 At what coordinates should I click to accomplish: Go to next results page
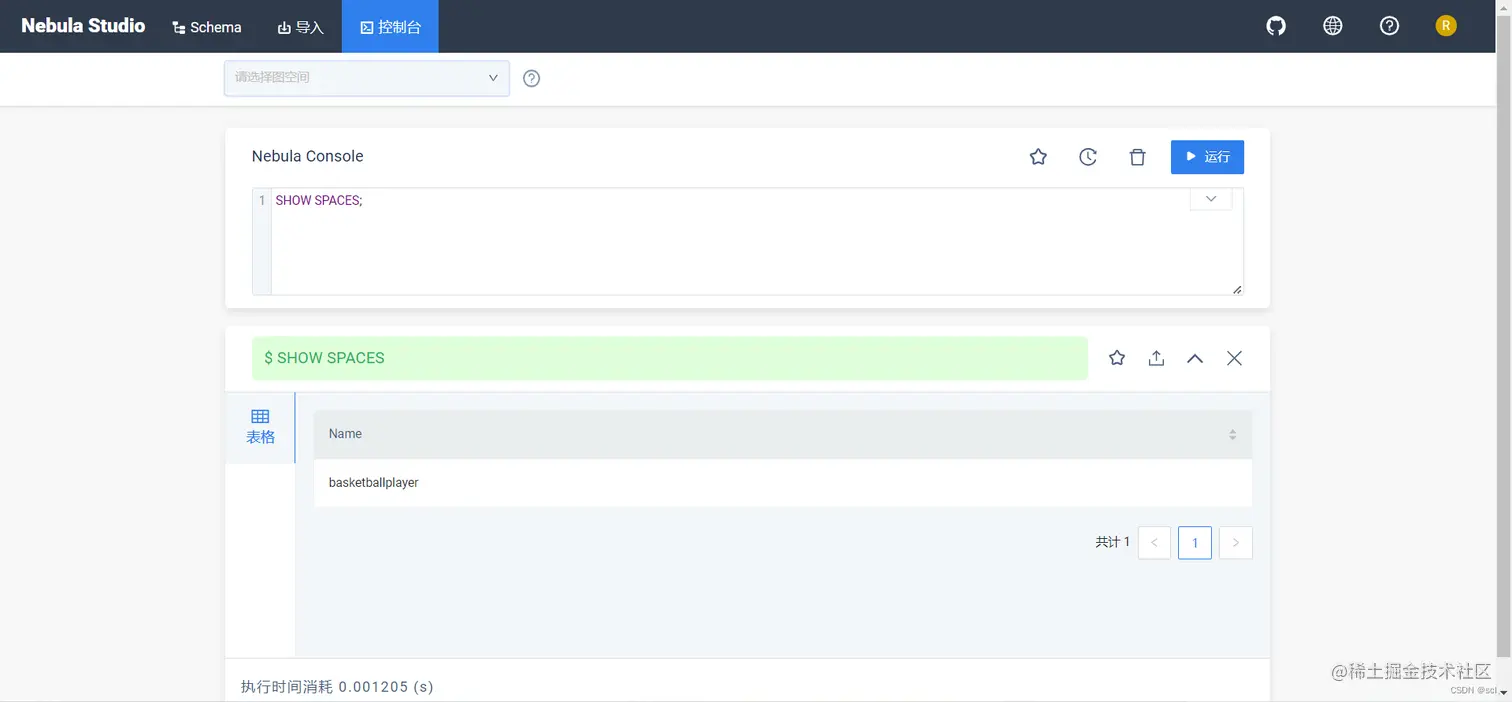pyautogui.click(x=1236, y=543)
